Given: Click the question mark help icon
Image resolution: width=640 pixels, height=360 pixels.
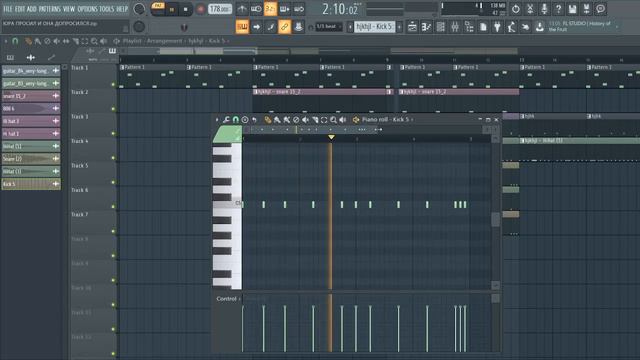Looking at the screenshot, I should pyautogui.click(x=558, y=9).
